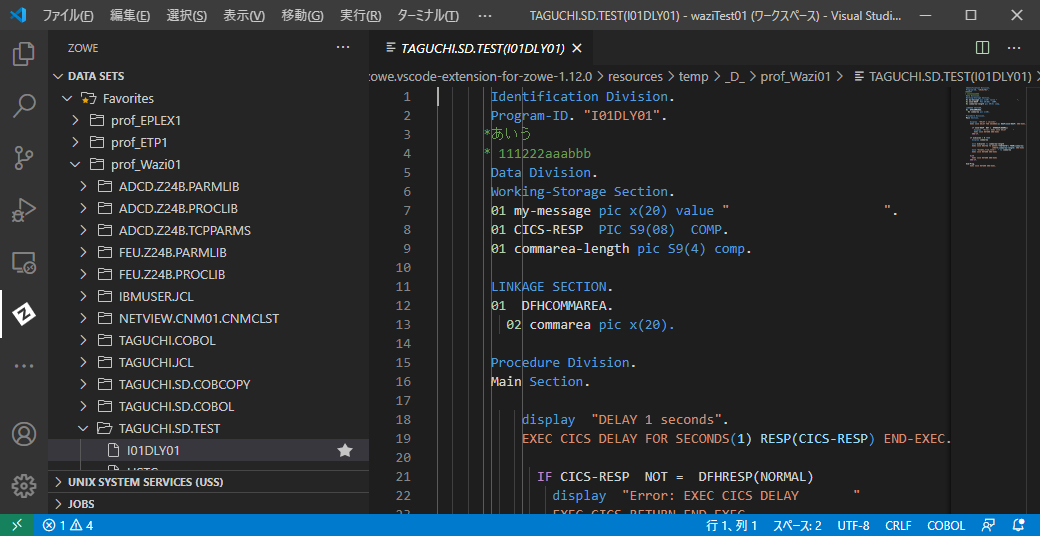Open the 移動(G) menu
Screen dimensions: 1040x536
(x=302, y=15)
